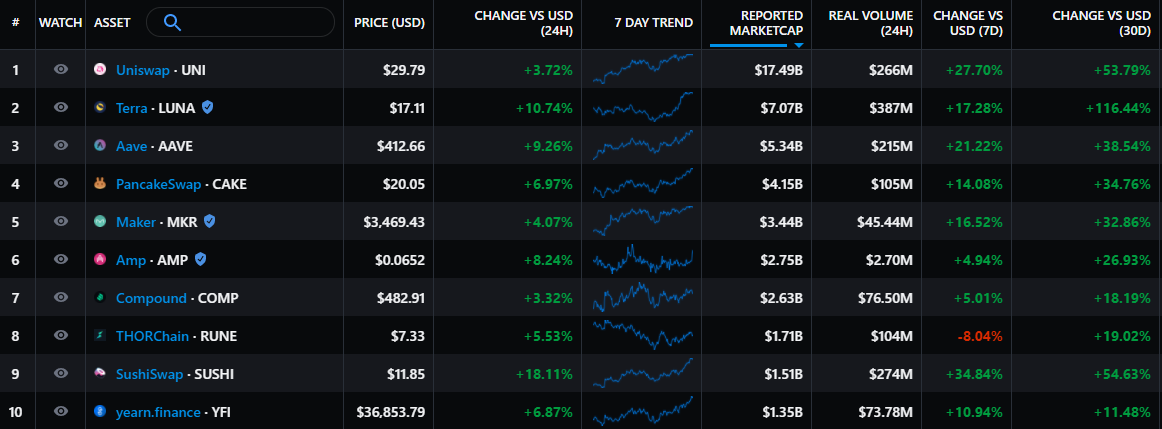Open the Compound asset page link
The height and width of the screenshot is (429, 1162).
pos(151,298)
